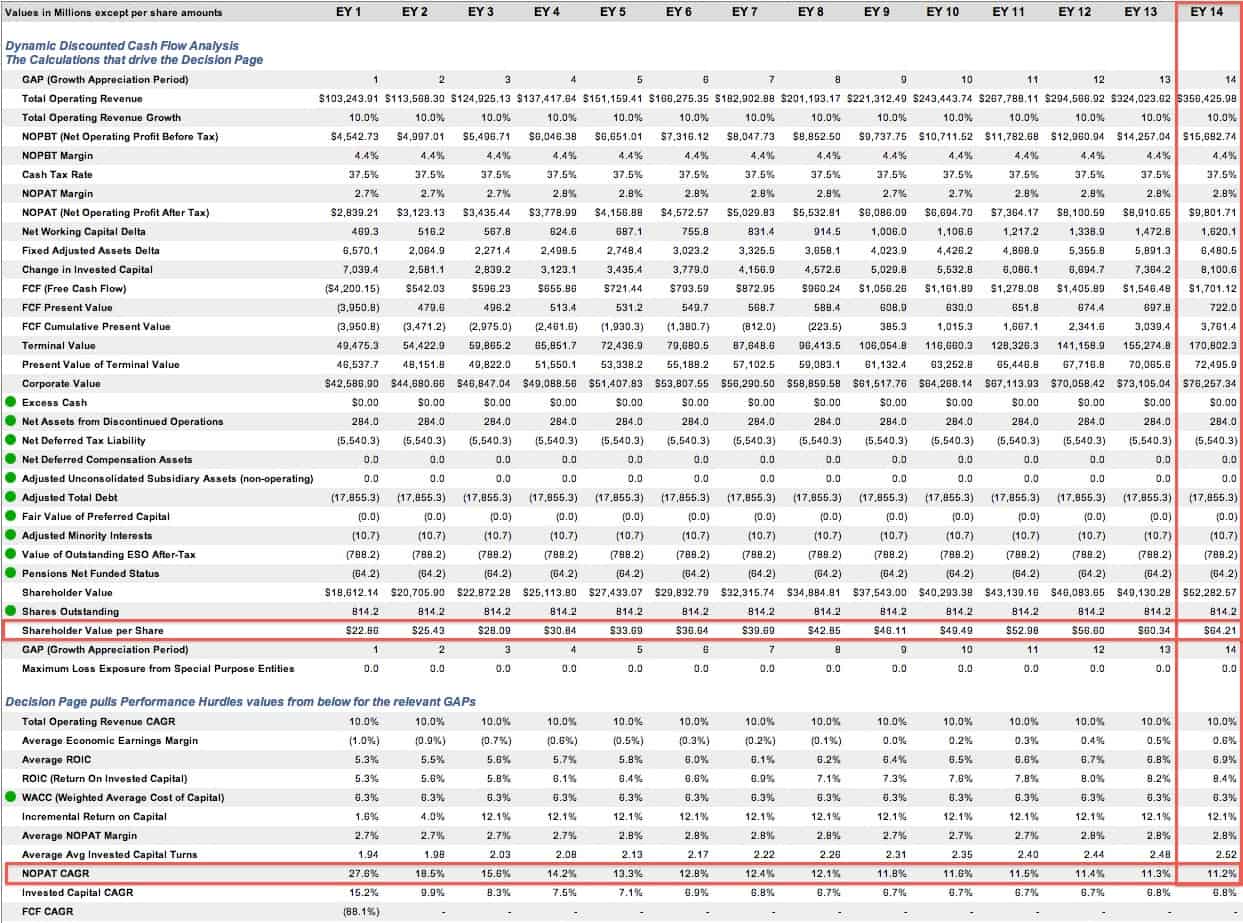The width and height of the screenshot is (1243, 923).
Task: Select green indicator beside Adjusted Total Debt
Action: click(x=10, y=497)
